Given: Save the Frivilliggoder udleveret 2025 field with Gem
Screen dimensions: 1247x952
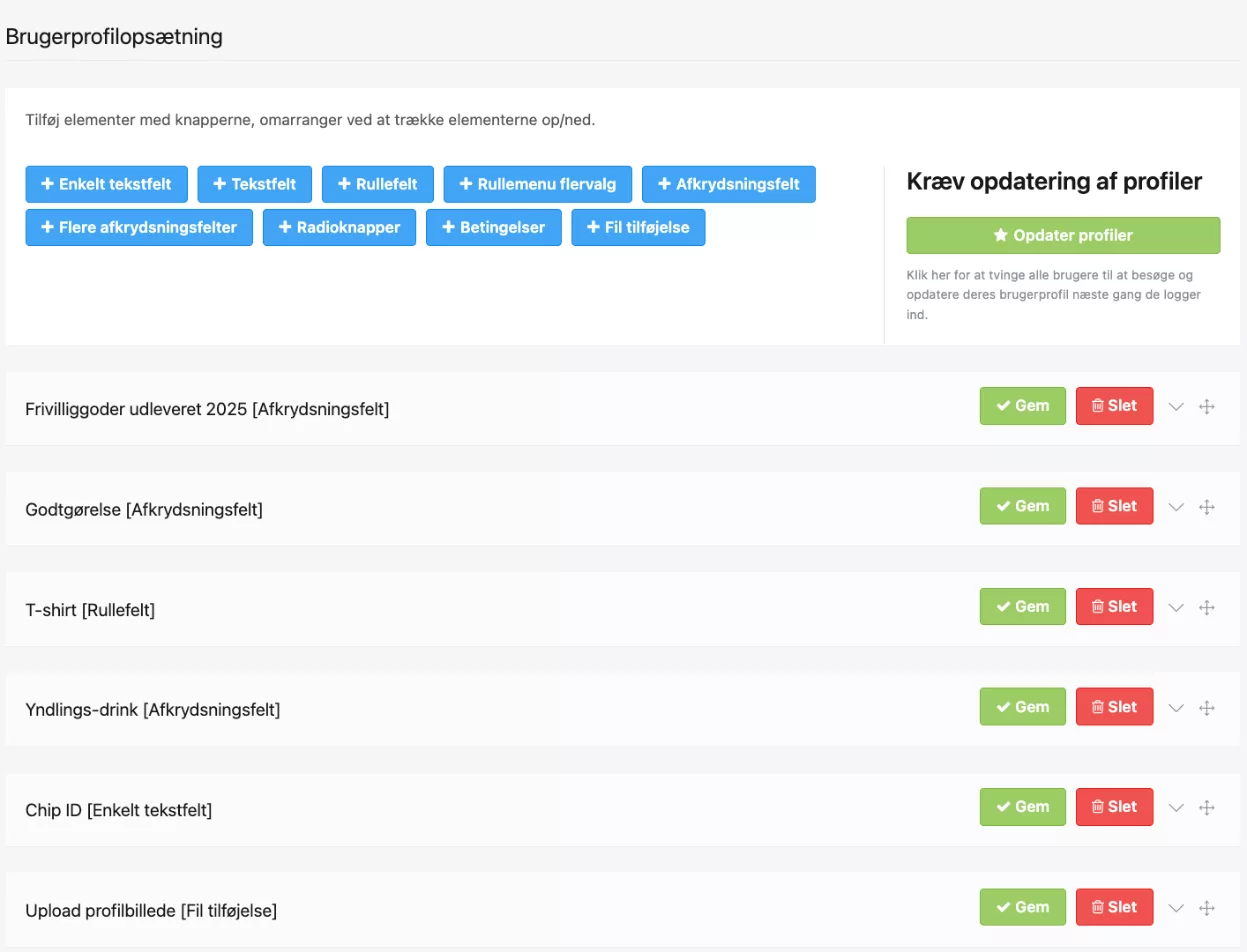Looking at the screenshot, I should click(1023, 406).
